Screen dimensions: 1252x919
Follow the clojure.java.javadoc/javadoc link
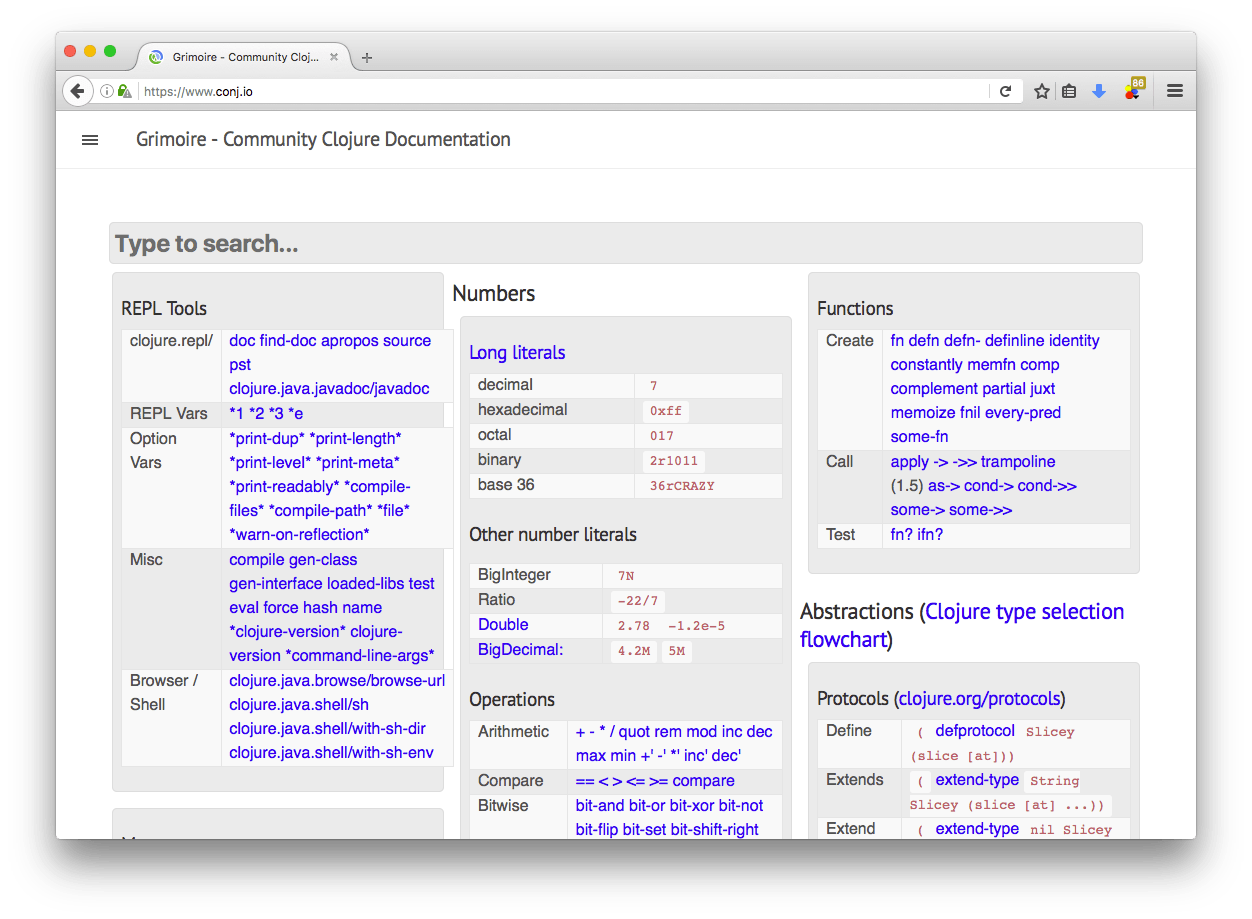(329, 389)
